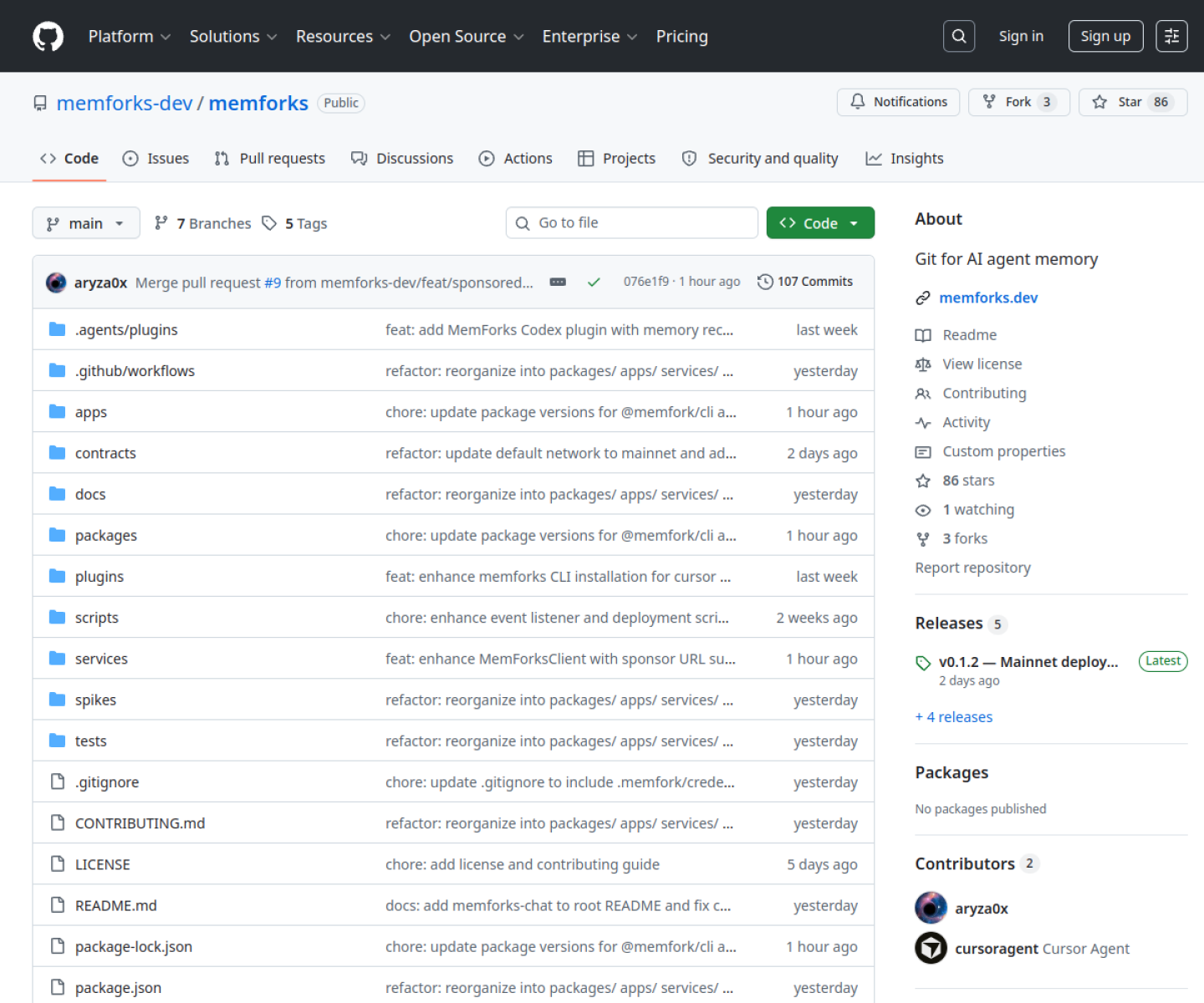Open the GitHub homepage logo
Viewport: 1204px width, 1003px height.
point(48,37)
